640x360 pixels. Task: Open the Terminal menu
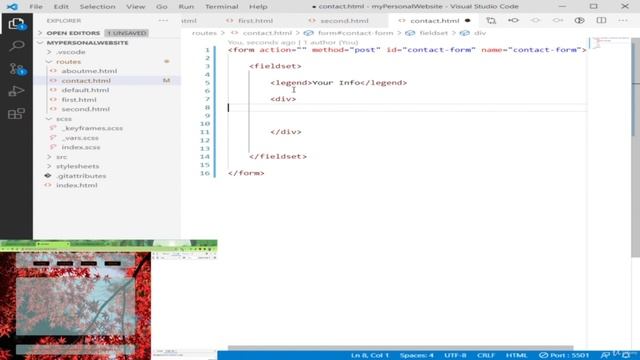[222, 7]
